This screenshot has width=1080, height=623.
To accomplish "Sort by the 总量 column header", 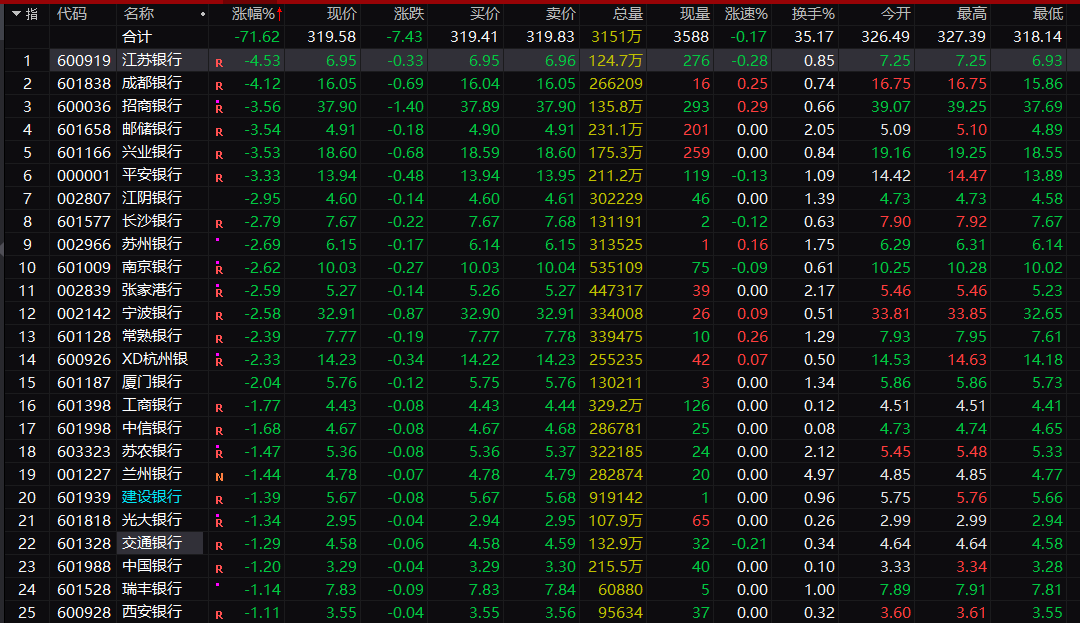I will click(627, 14).
